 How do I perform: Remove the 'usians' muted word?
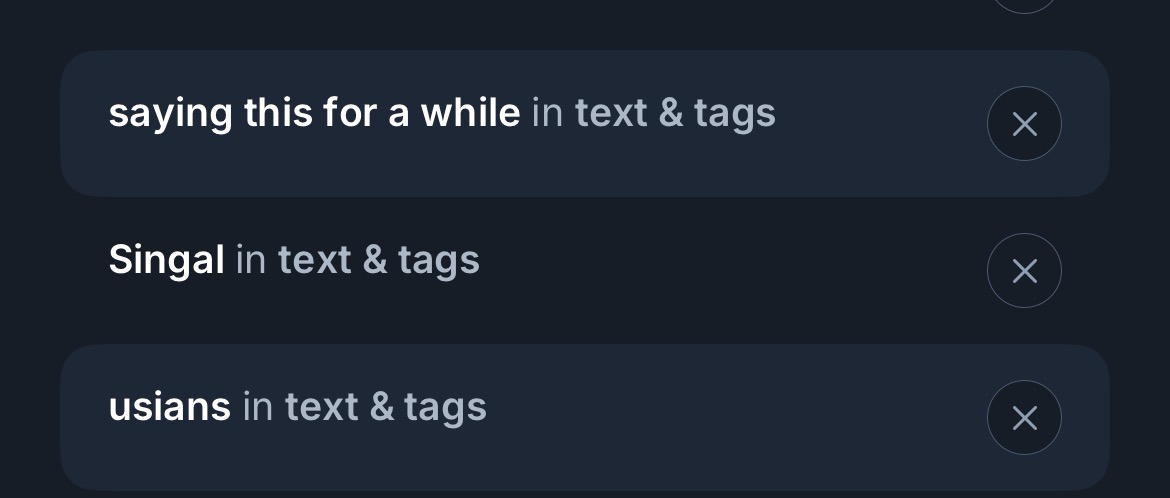[x=1024, y=418]
